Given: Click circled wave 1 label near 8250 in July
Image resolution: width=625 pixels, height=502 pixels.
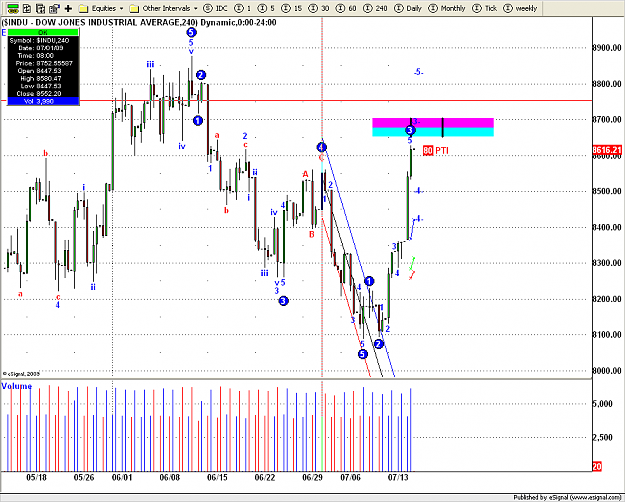Looking at the screenshot, I should pyautogui.click(x=369, y=281).
